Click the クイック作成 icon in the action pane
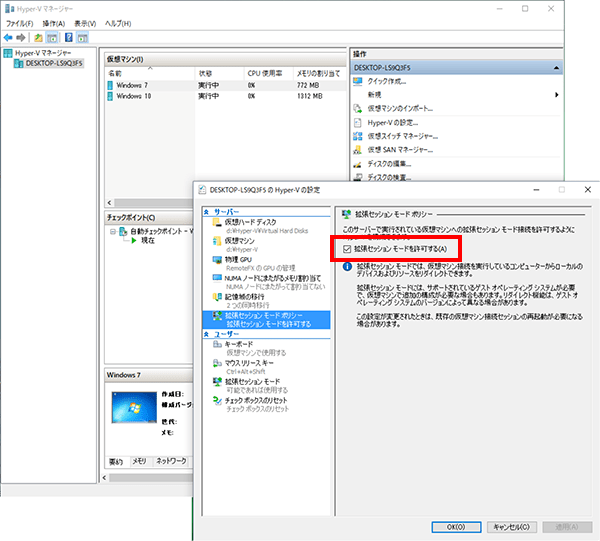The height and width of the screenshot is (541, 600). click(358, 81)
